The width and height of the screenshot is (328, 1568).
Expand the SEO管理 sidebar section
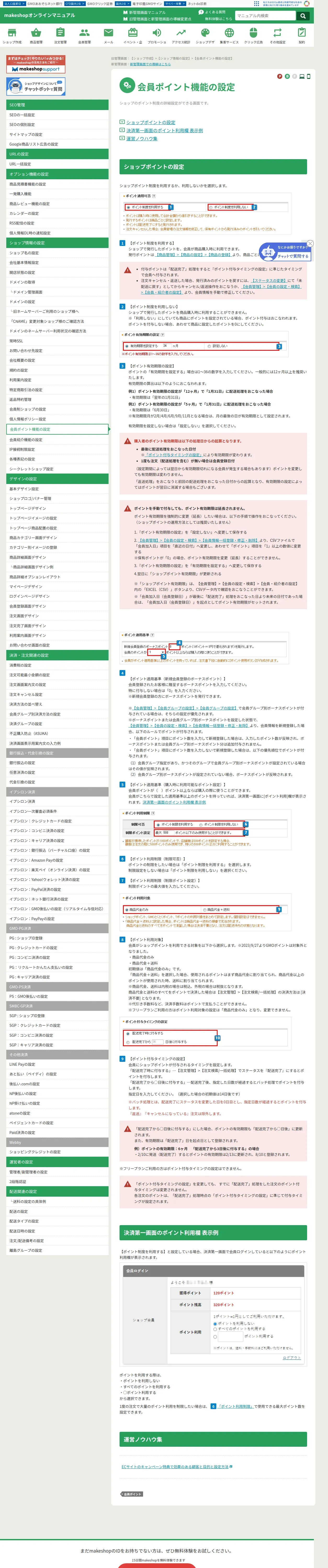coord(57,105)
